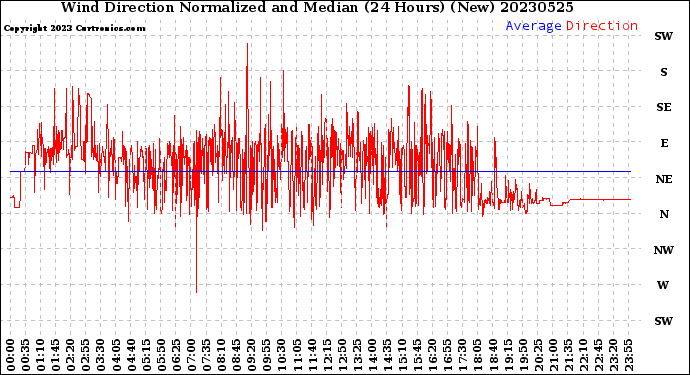
Task: Click the 06:25 time label
Action: (176, 355)
